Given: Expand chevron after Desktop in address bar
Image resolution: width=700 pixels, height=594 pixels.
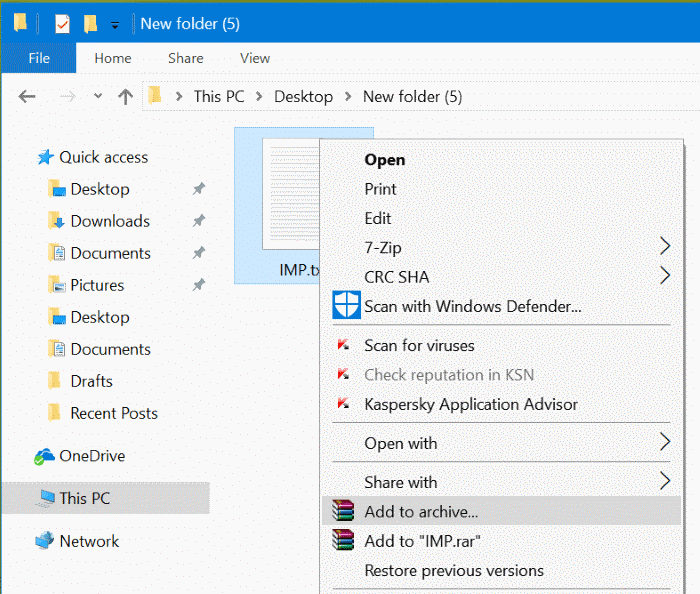Looking at the screenshot, I should [x=348, y=96].
